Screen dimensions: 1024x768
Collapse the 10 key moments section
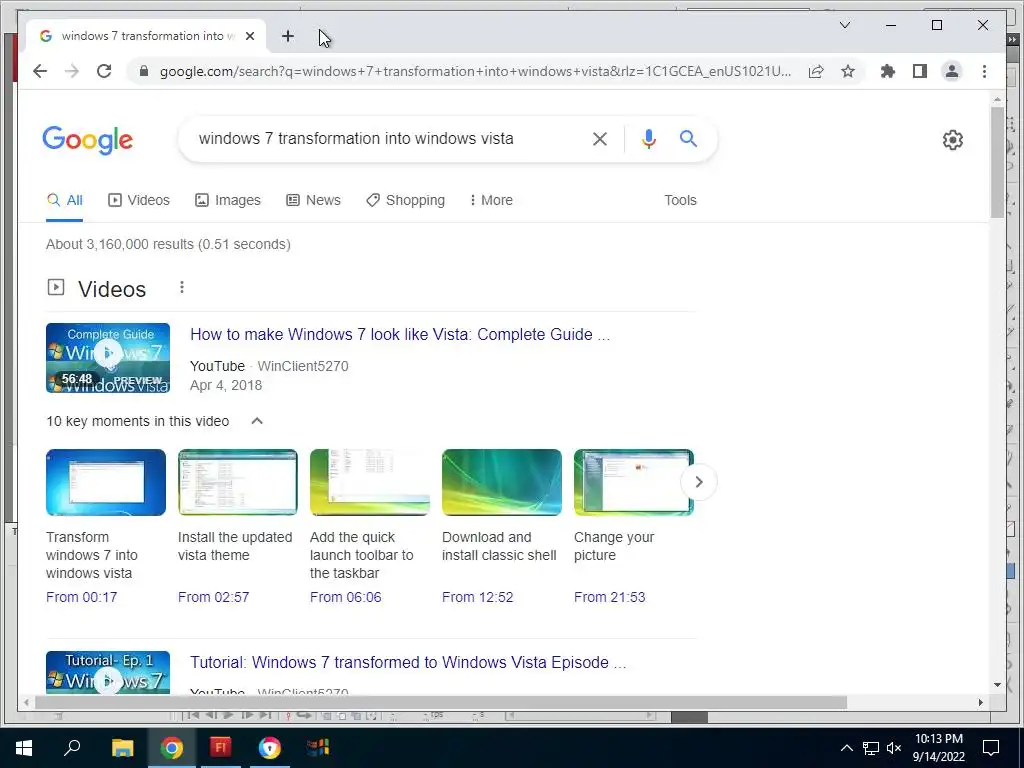tap(257, 421)
